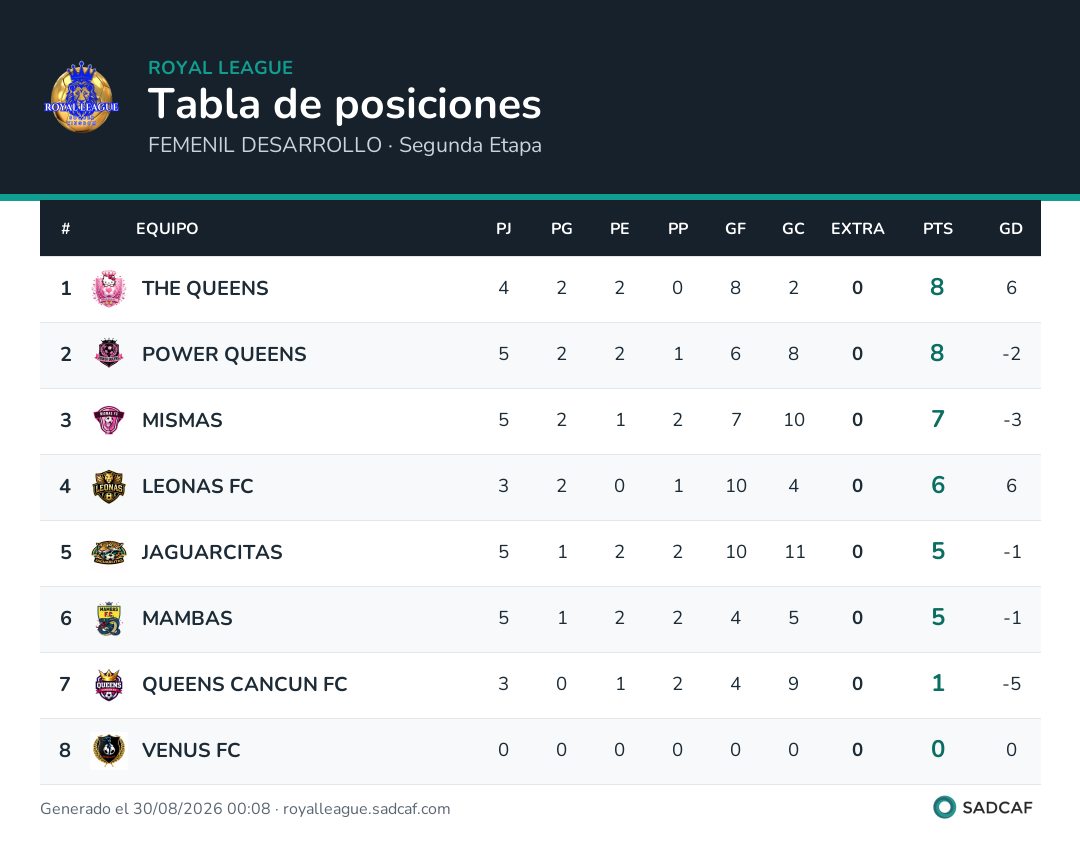Click the LEONAS FC lion badge

109,486
